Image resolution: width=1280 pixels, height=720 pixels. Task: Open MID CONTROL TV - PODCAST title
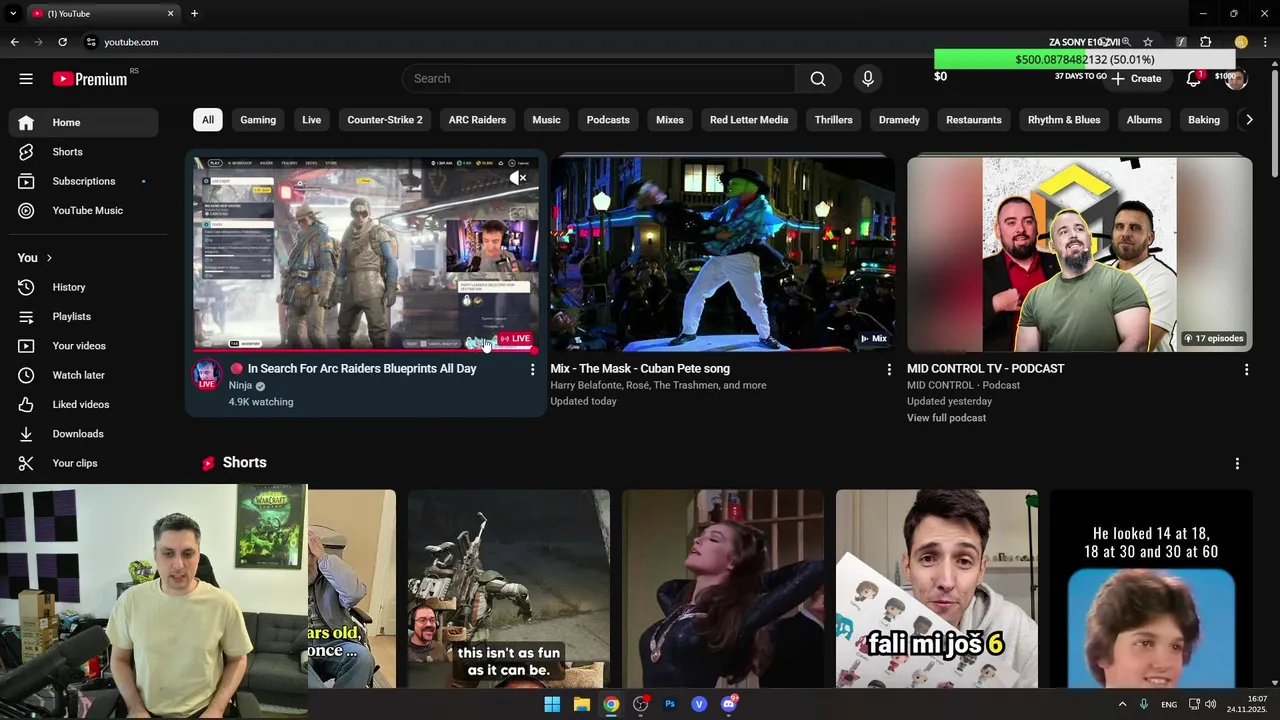point(986,369)
